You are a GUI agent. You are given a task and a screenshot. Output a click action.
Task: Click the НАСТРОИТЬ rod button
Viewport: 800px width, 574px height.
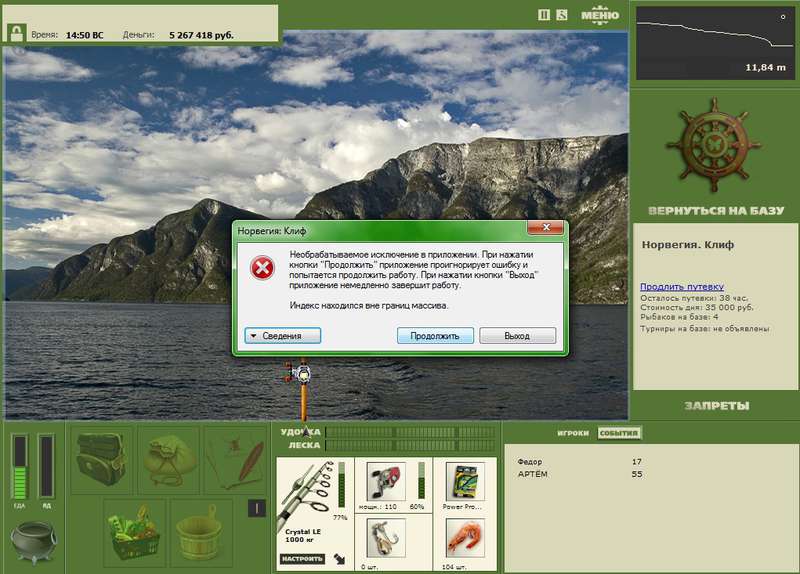point(302,559)
